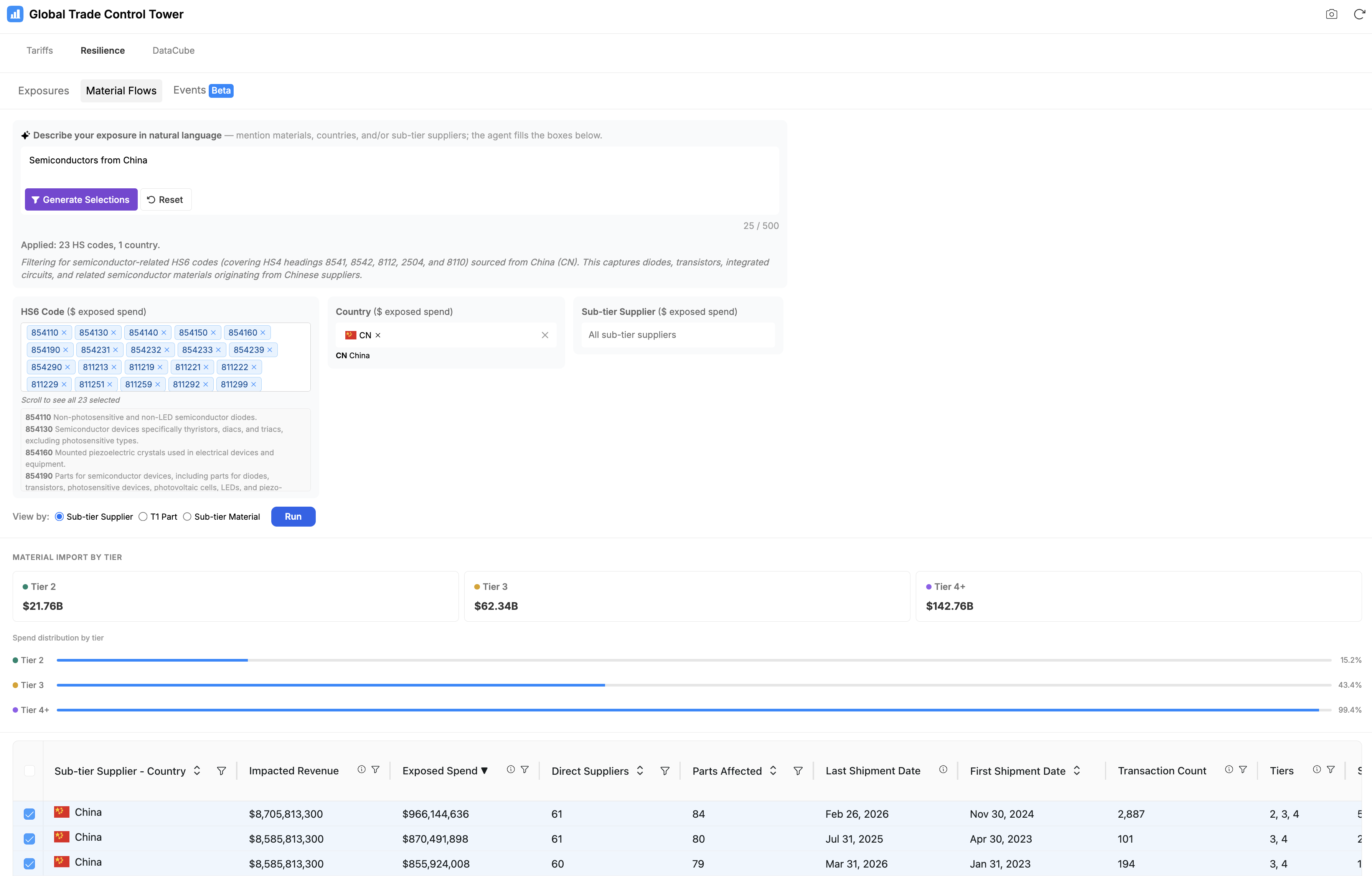Toggle the select-all checkbox in table header

(30, 771)
